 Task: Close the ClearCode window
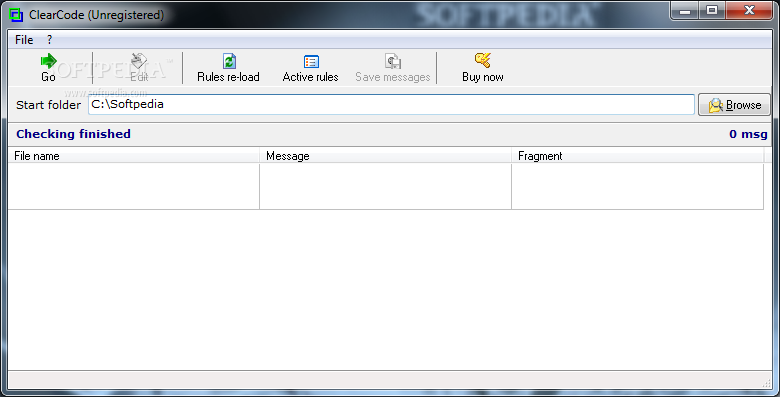749,10
